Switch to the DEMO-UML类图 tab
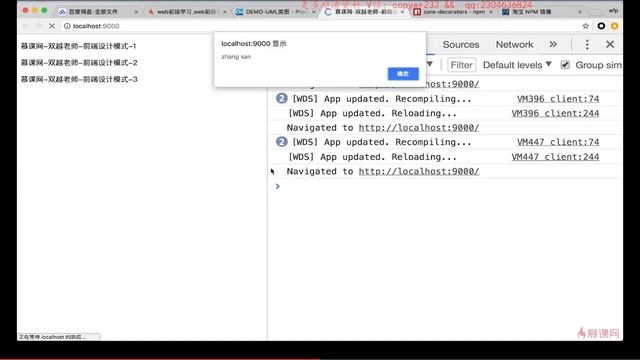Image resolution: width=640 pixels, height=360 pixels. [276, 12]
